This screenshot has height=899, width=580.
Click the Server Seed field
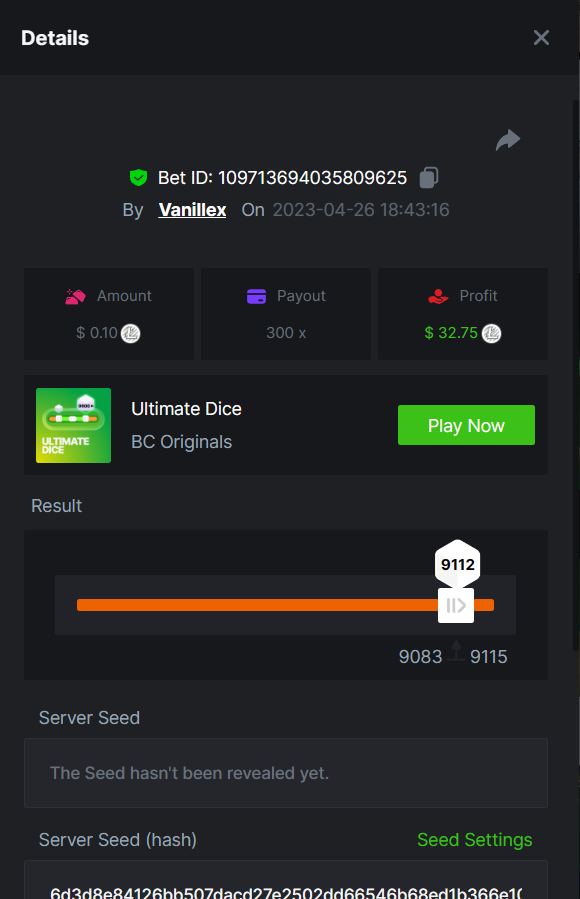tap(285, 773)
